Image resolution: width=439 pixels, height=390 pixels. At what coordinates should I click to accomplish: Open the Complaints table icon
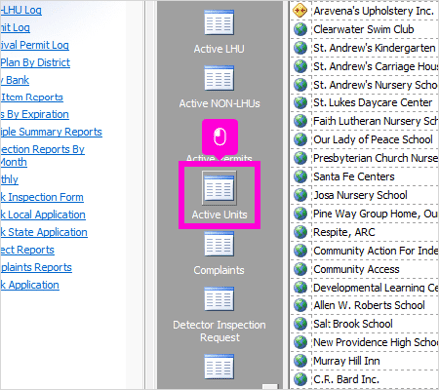[219, 244]
